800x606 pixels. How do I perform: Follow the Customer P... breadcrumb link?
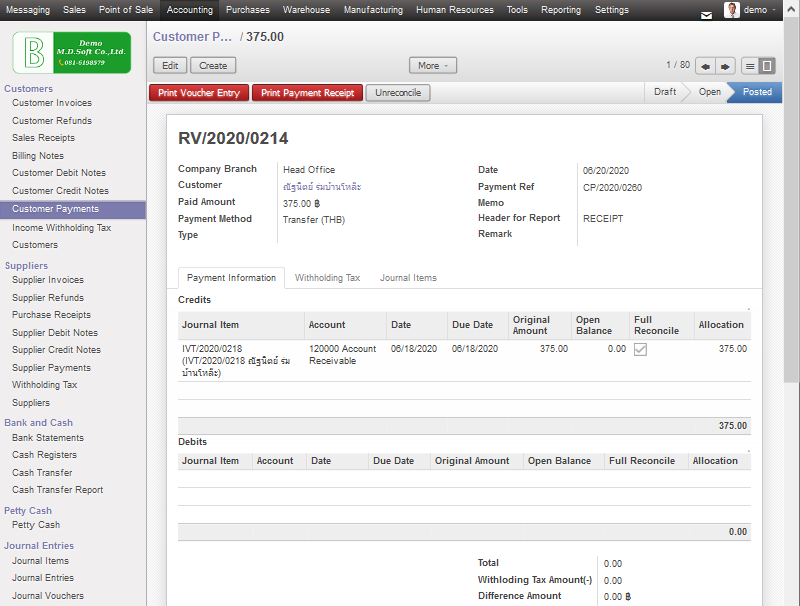pos(192,37)
